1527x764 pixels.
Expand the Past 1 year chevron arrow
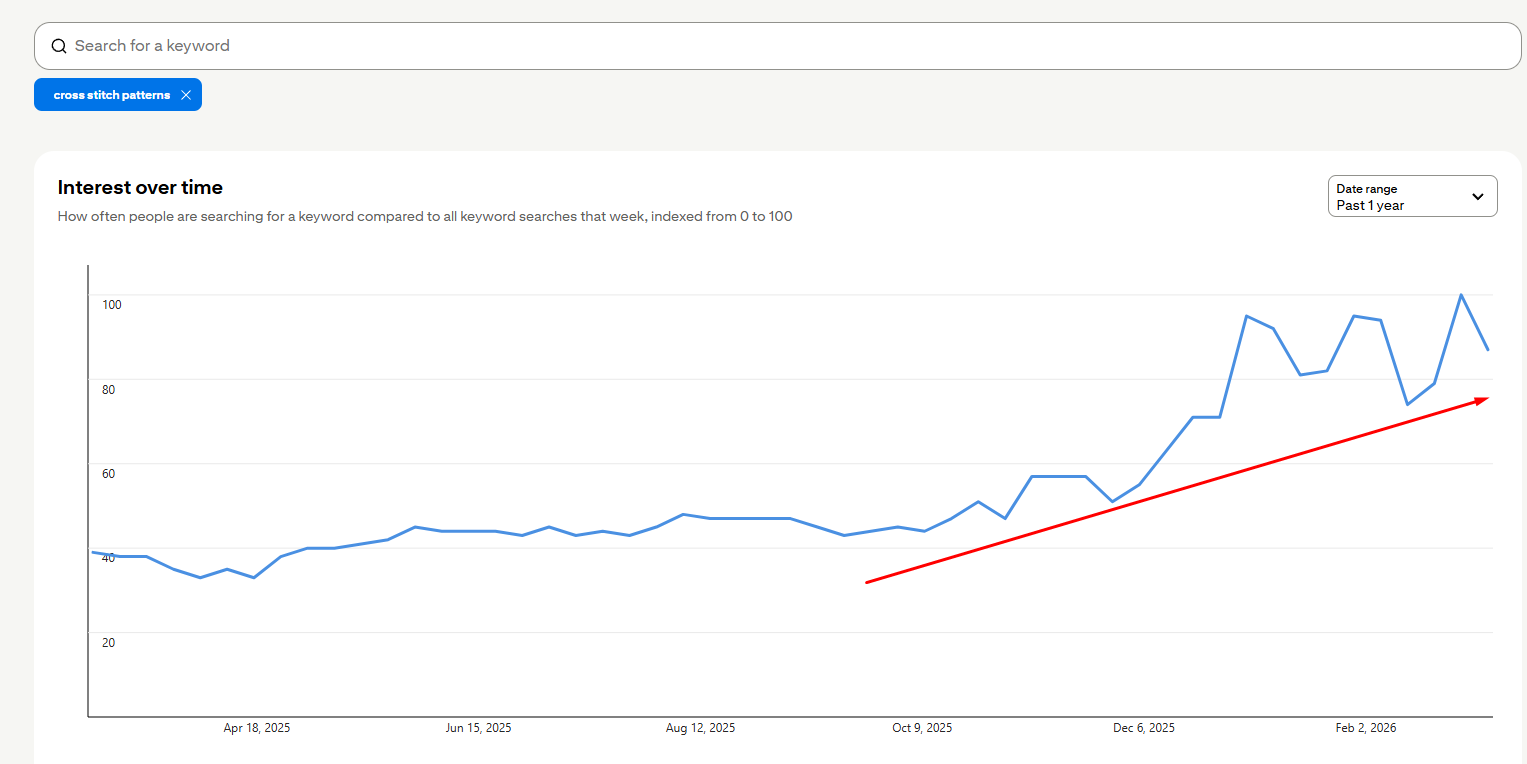(1478, 197)
